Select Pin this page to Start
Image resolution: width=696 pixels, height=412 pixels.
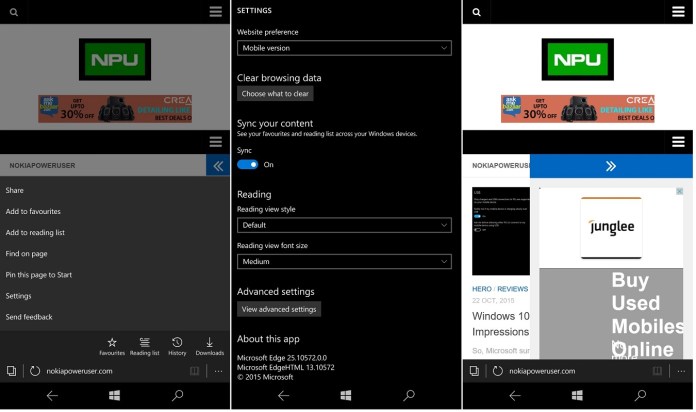pyautogui.click(x=39, y=275)
